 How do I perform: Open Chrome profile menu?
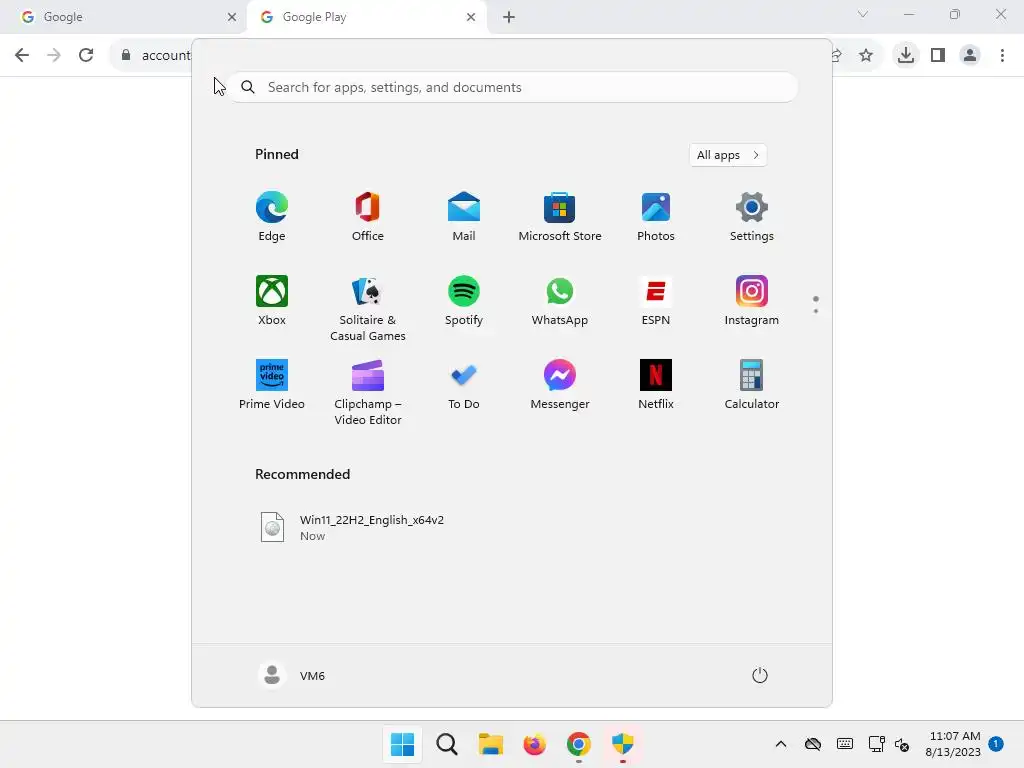tap(970, 55)
